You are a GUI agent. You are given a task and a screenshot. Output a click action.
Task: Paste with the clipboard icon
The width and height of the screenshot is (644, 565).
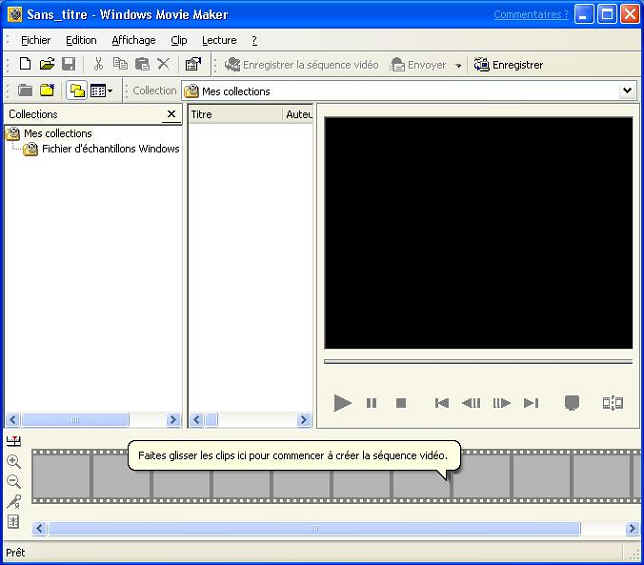pos(142,64)
